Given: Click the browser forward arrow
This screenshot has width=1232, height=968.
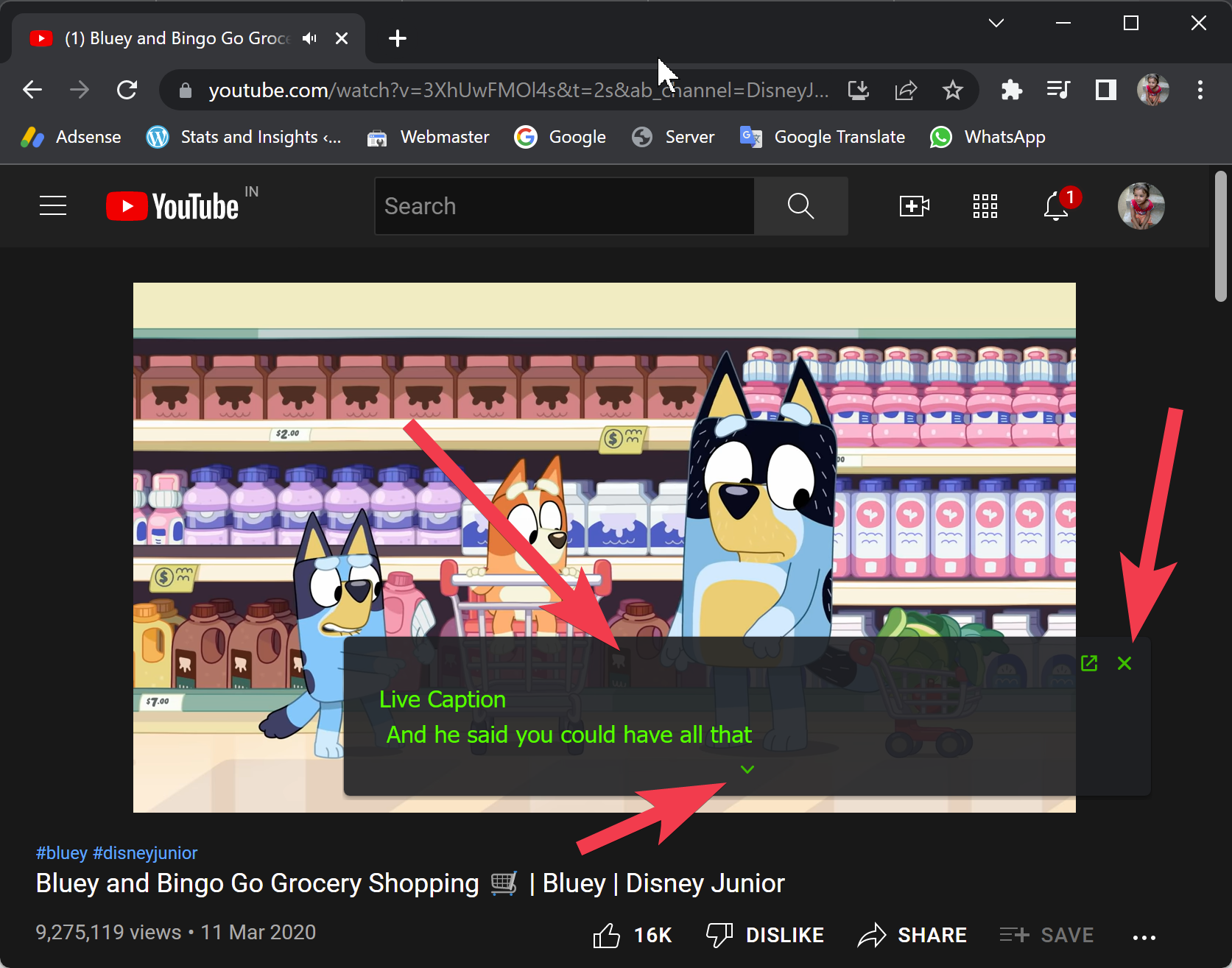Looking at the screenshot, I should [x=80, y=90].
